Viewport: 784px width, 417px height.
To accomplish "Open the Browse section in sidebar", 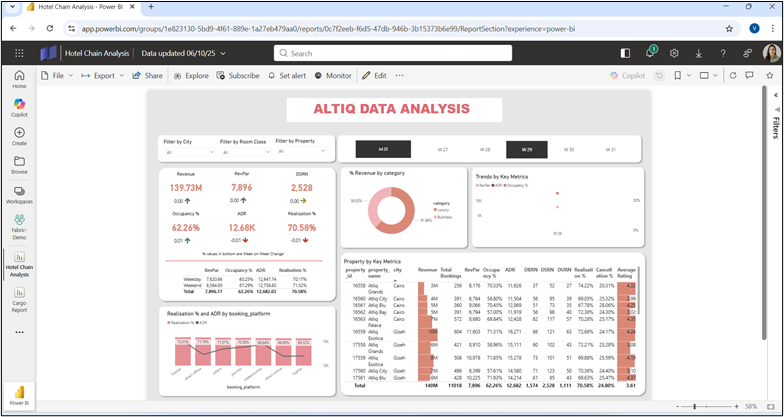I will pyautogui.click(x=19, y=164).
